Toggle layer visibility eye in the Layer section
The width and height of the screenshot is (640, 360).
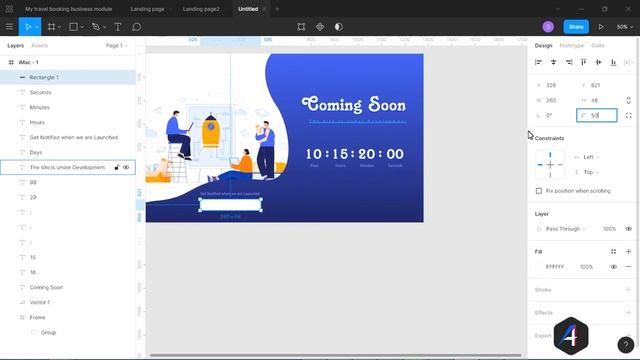(x=629, y=229)
